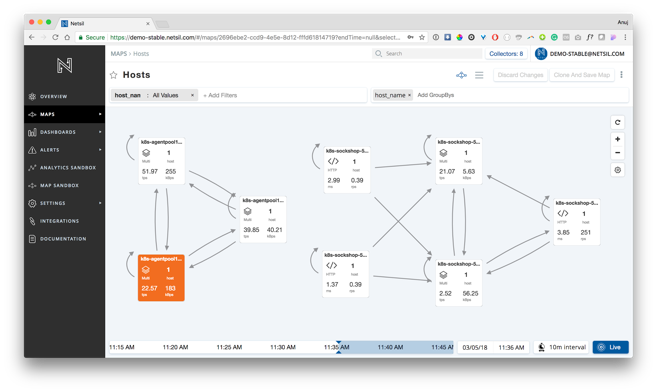Open Analytics Sandbox

pos(64,168)
